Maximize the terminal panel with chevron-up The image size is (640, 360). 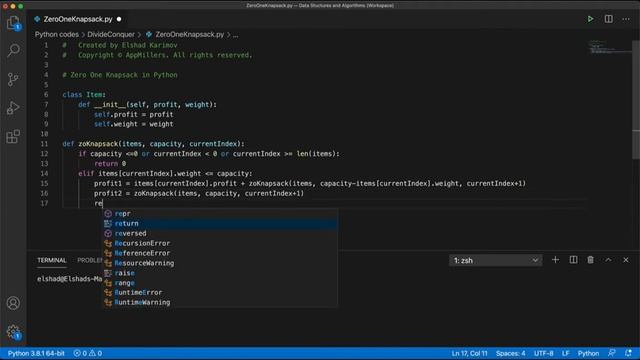pyautogui.click(x=608, y=260)
